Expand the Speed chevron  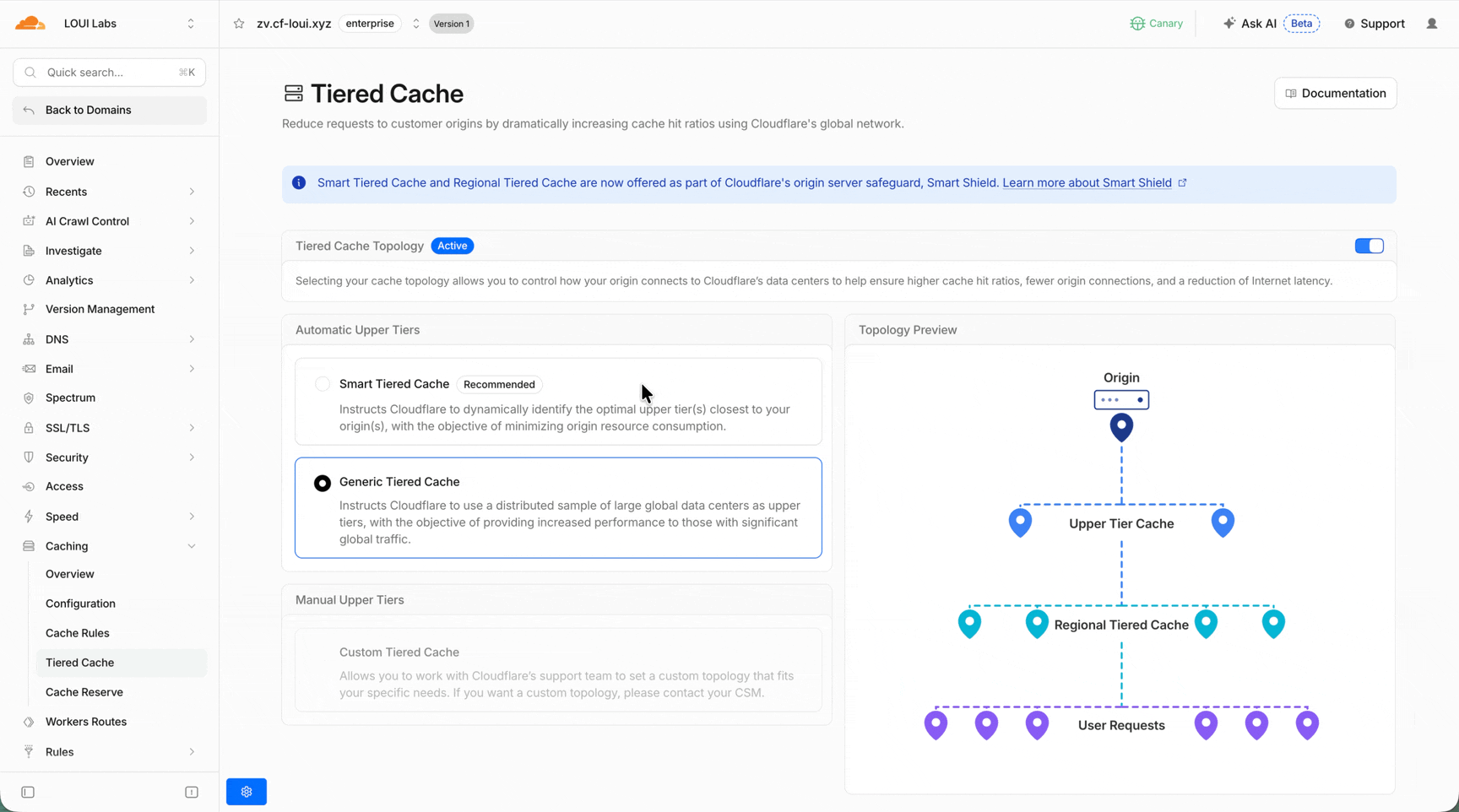pyautogui.click(x=192, y=517)
